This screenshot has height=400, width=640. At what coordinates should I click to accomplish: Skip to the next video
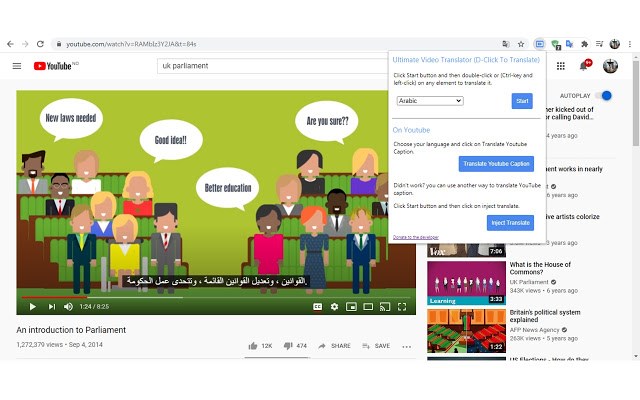[x=51, y=307]
